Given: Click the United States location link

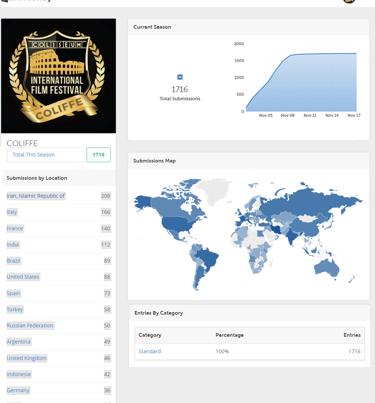Looking at the screenshot, I should point(23,277).
